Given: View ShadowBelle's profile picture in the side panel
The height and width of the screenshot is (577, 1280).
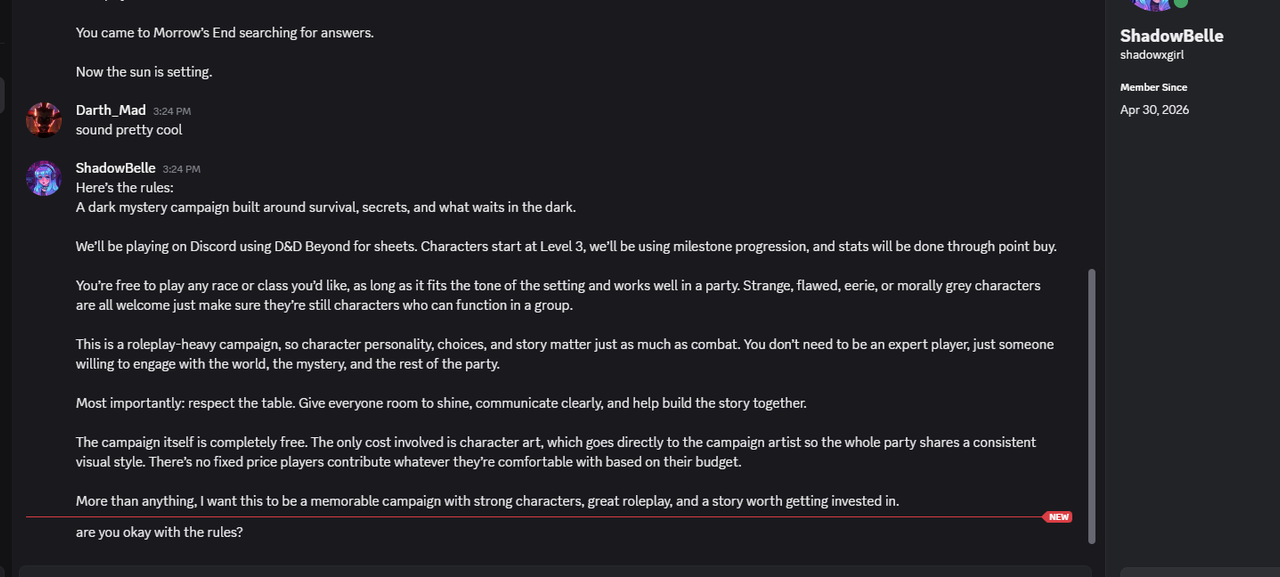Looking at the screenshot, I should pyautogui.click(x=1152, y=5).
